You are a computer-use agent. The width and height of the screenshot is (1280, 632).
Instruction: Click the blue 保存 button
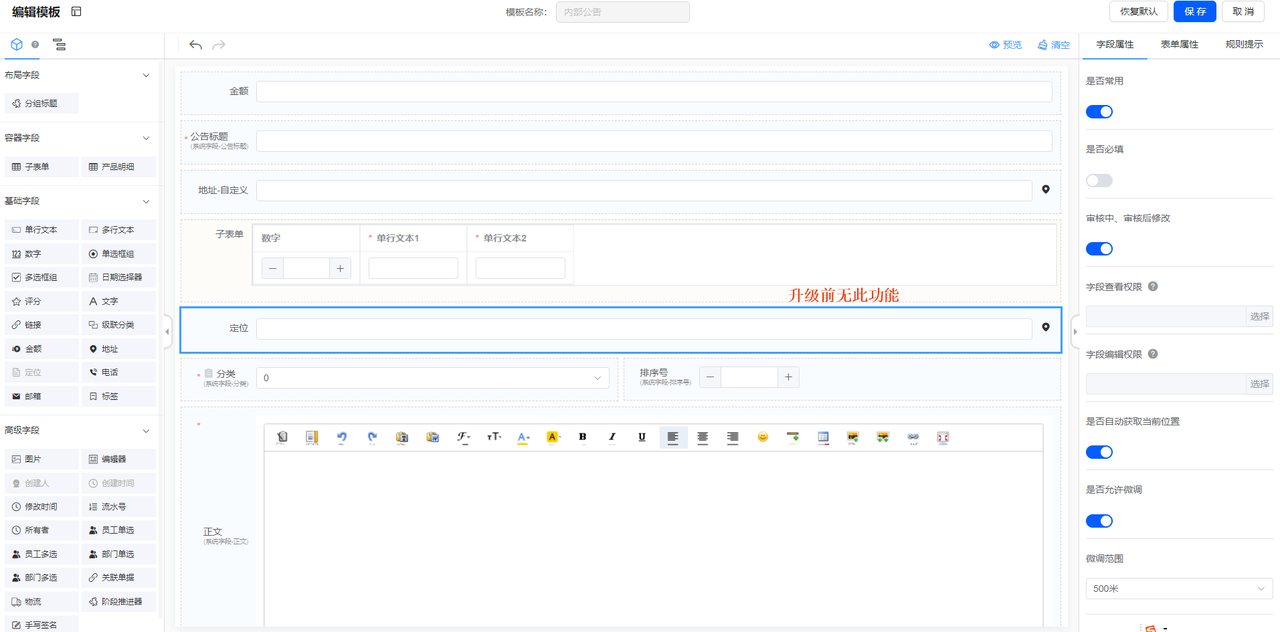click(1195, 12)
